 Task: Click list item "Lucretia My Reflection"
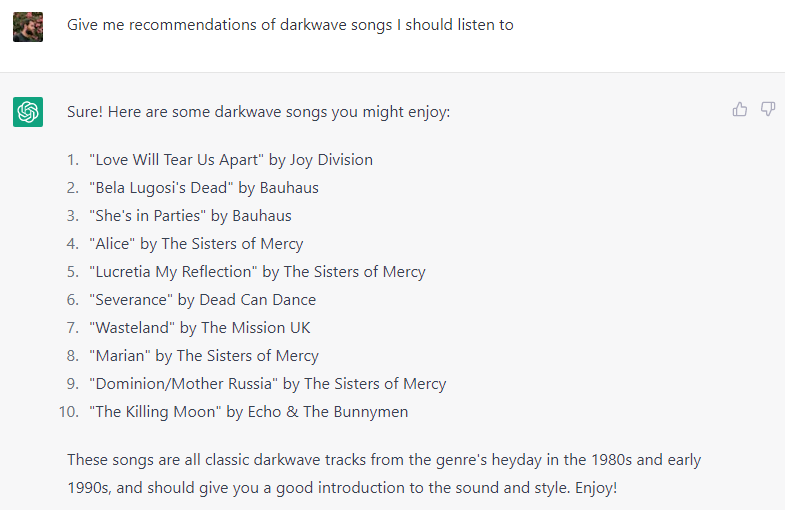coord(257,272)
